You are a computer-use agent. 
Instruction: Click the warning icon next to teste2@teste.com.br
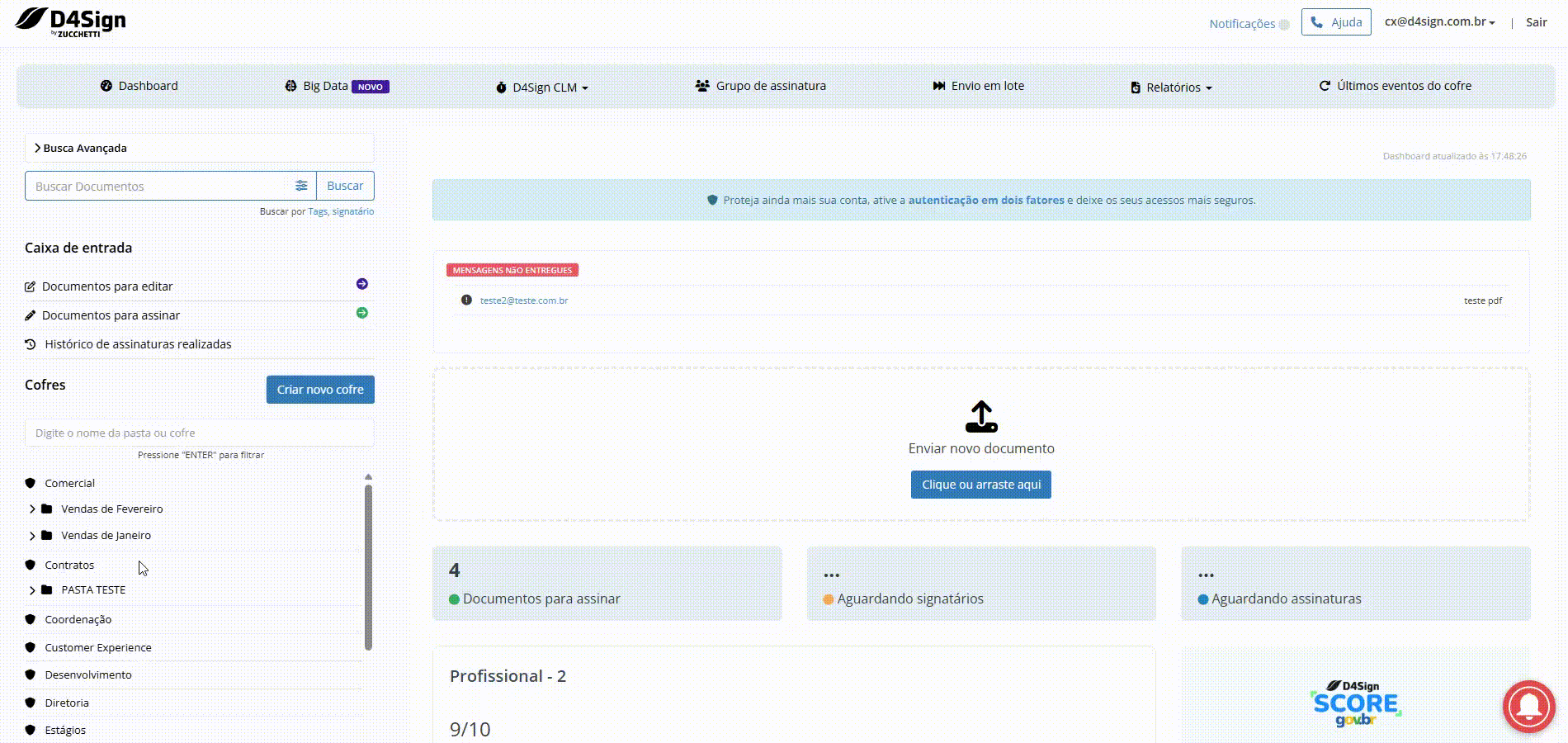pos(466,301)
